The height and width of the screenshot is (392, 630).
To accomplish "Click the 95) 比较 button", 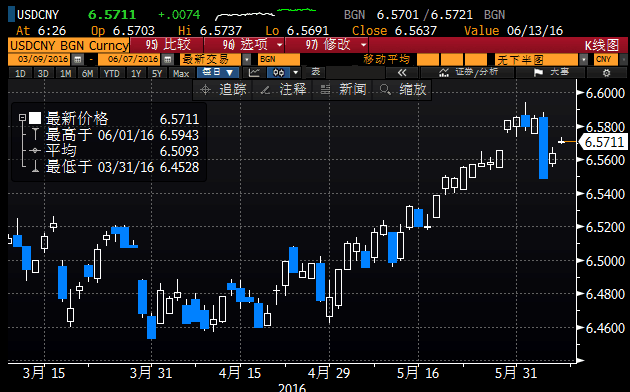I will (167, 45).
